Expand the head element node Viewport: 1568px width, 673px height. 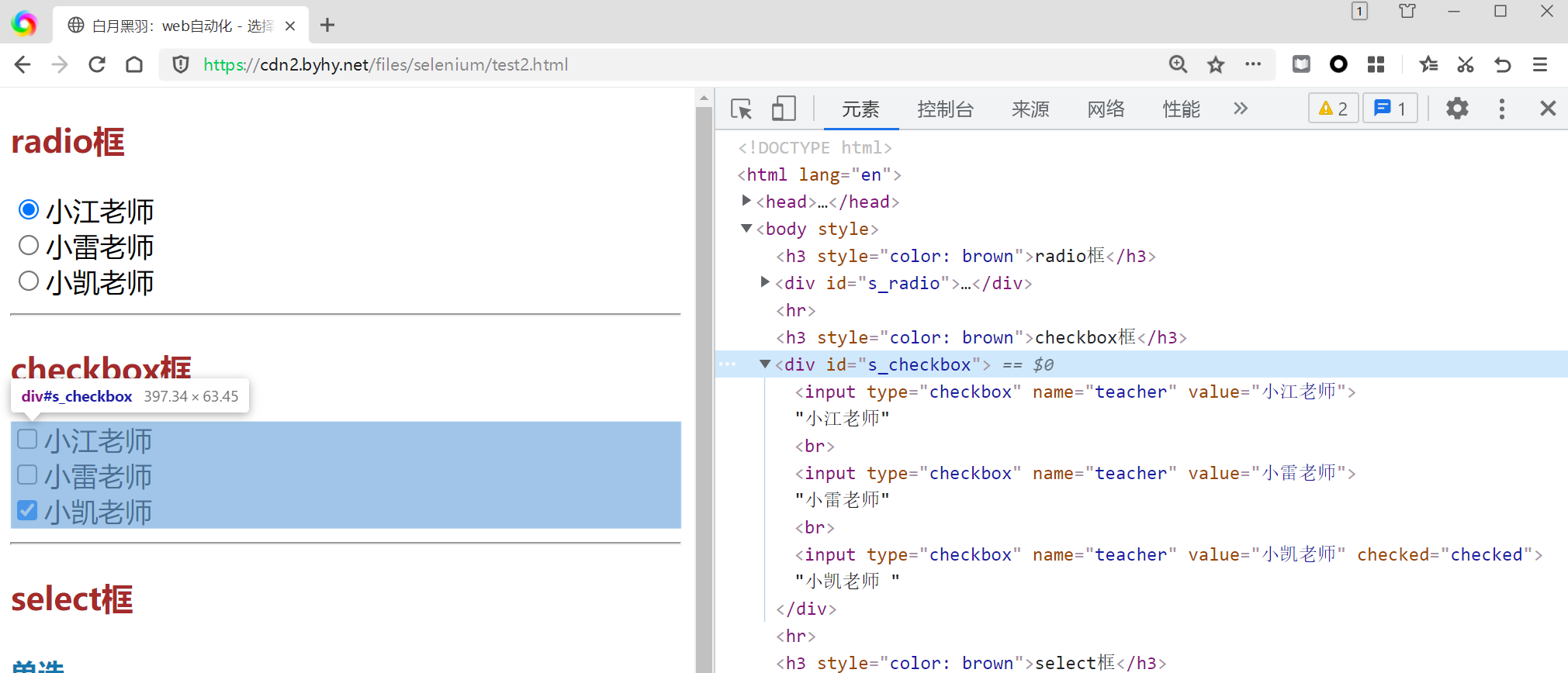point(746,201)
